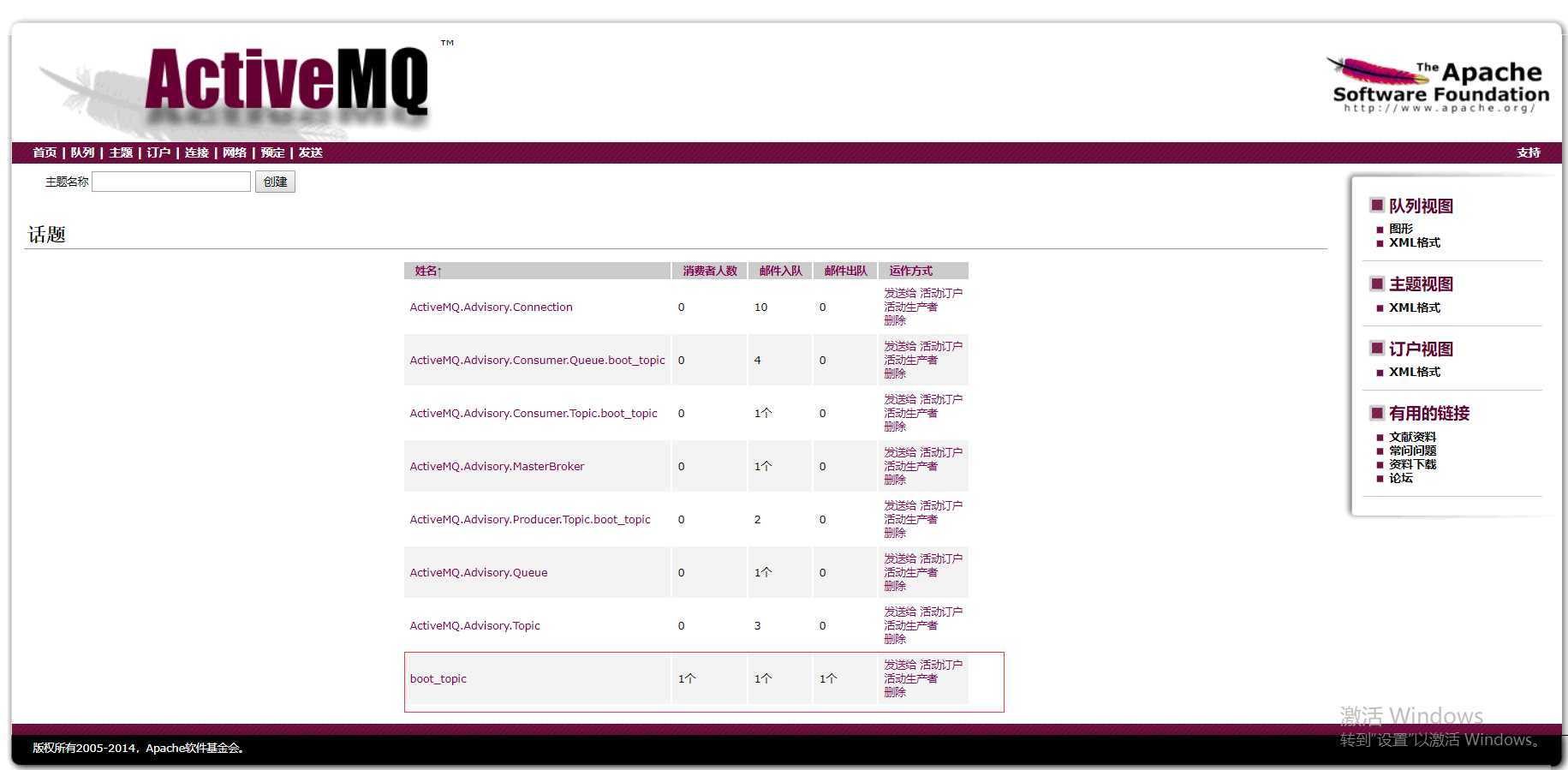Open XML格式 under 主题视图
The width and height of the screenshot is (1568, 770).
pyautogui.click(x=1415, y=307)
